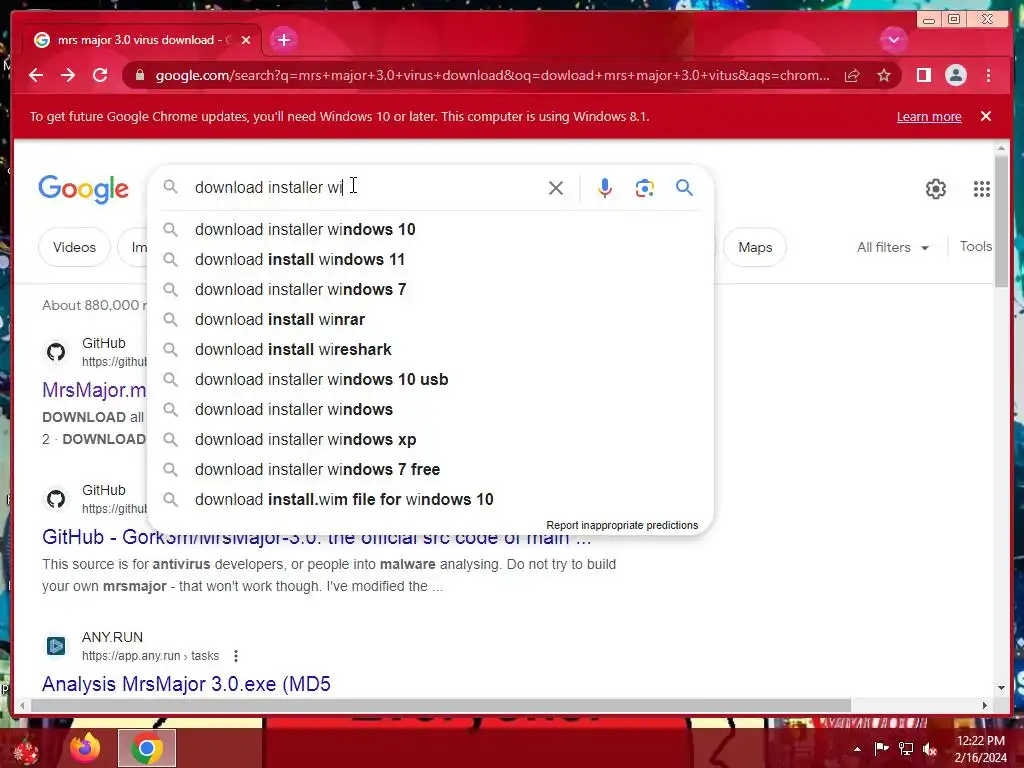This screenshot has width=1024, height=768.
Task: Bookmark this page with the star
Action: click(884, 76)
